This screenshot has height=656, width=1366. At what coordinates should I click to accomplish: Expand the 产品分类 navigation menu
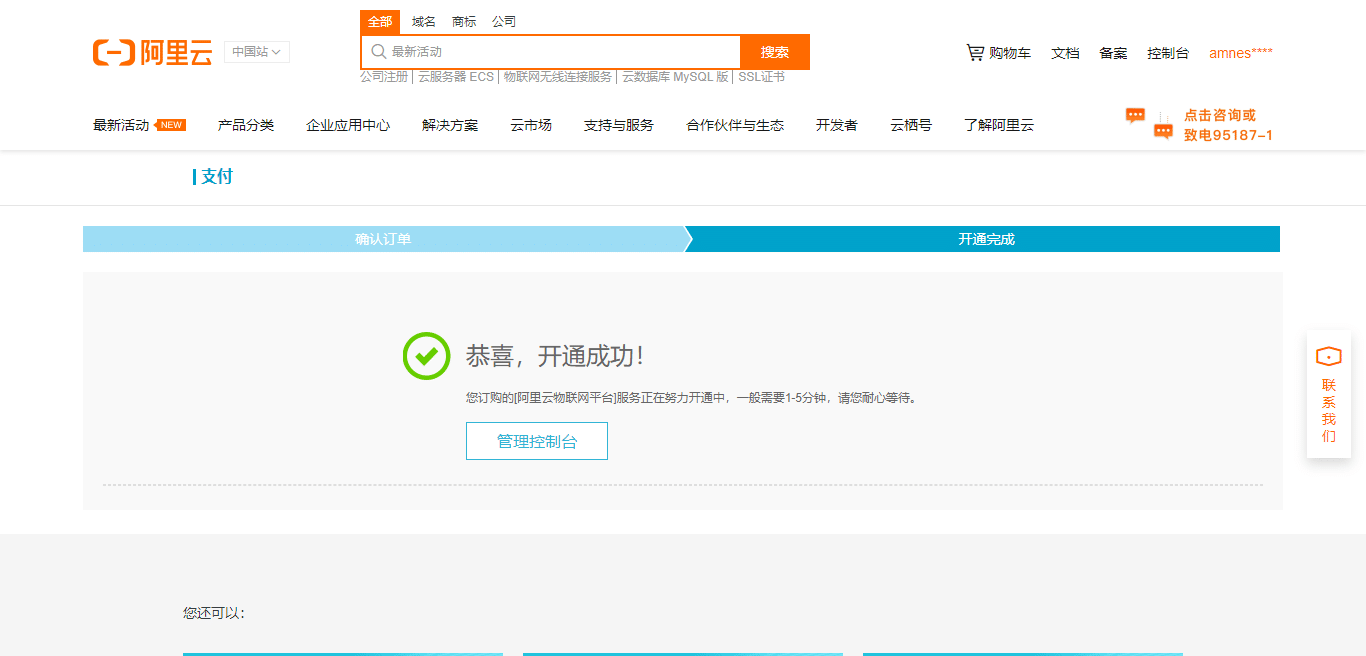click(x=246, y=125)
